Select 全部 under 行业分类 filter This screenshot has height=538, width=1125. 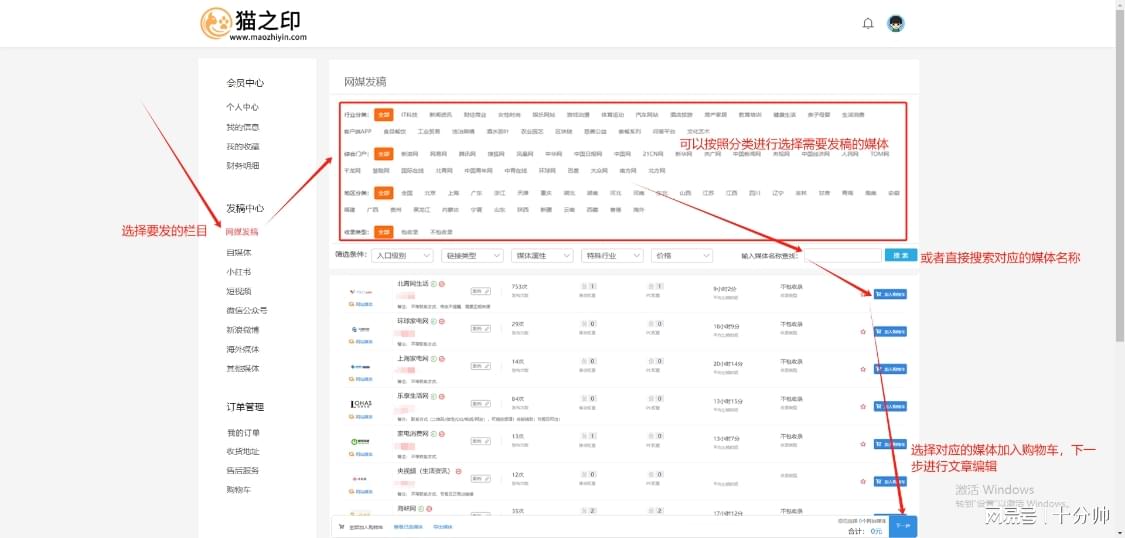[383, 115]
